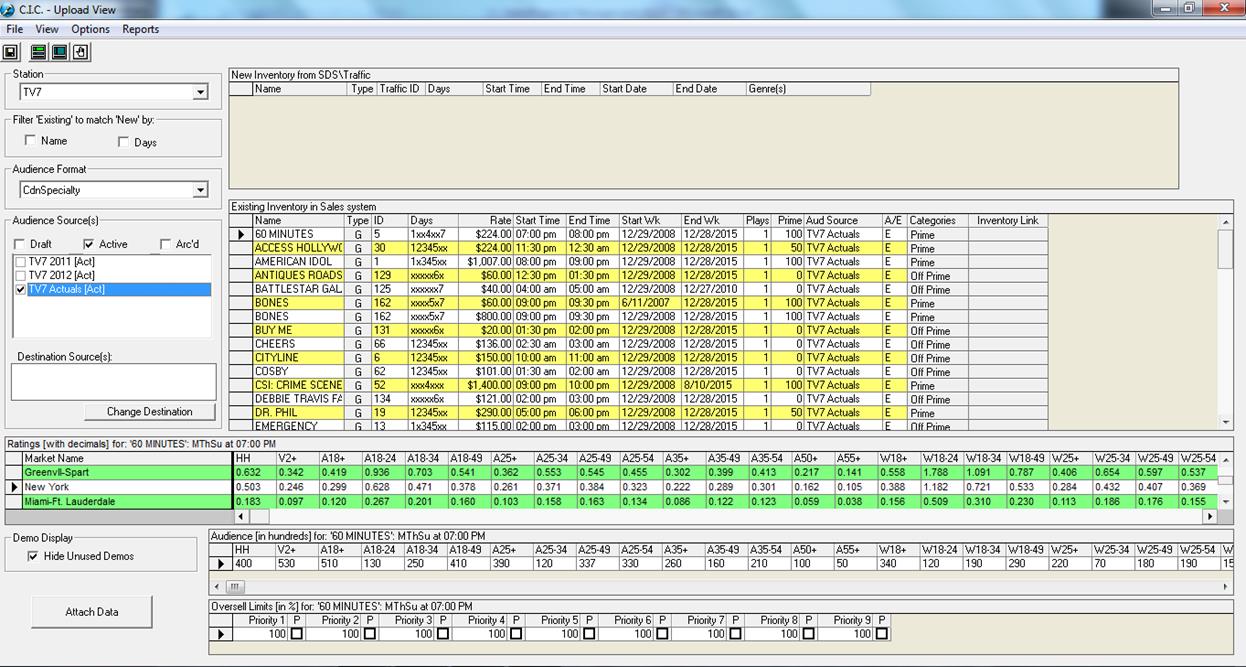Click row arrow marker beside New York market
Image resolution: width=1246 pixels, height=667 pixels.
[14, 487]
